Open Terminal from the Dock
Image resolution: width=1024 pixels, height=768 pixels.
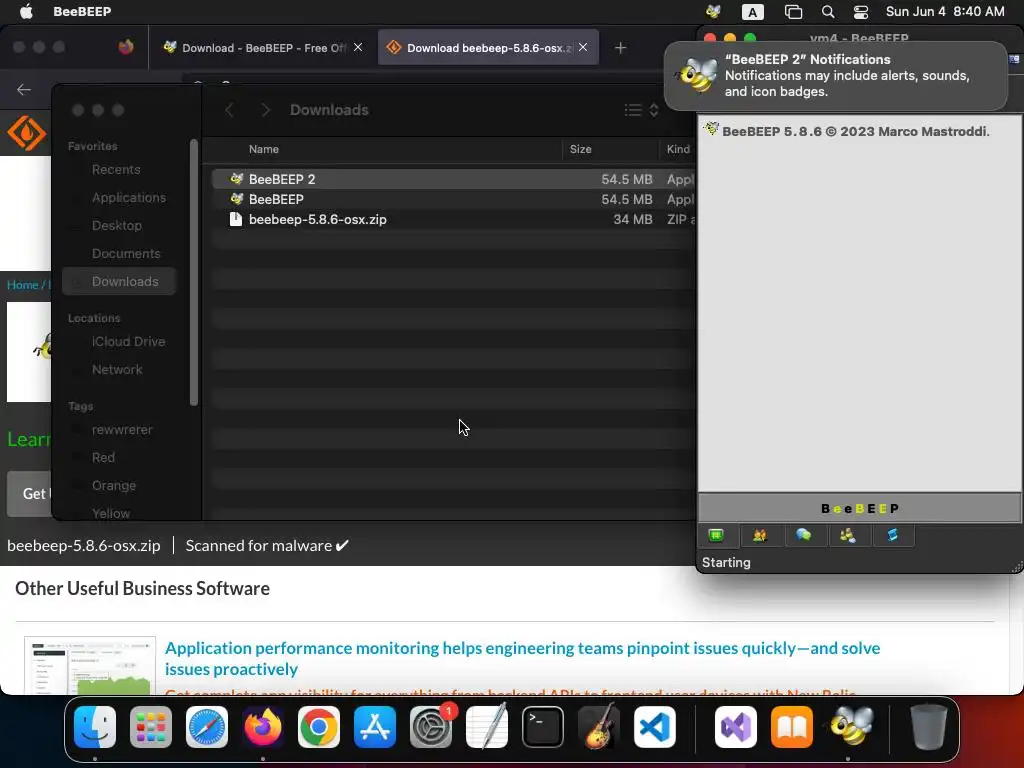coord(543,726)
